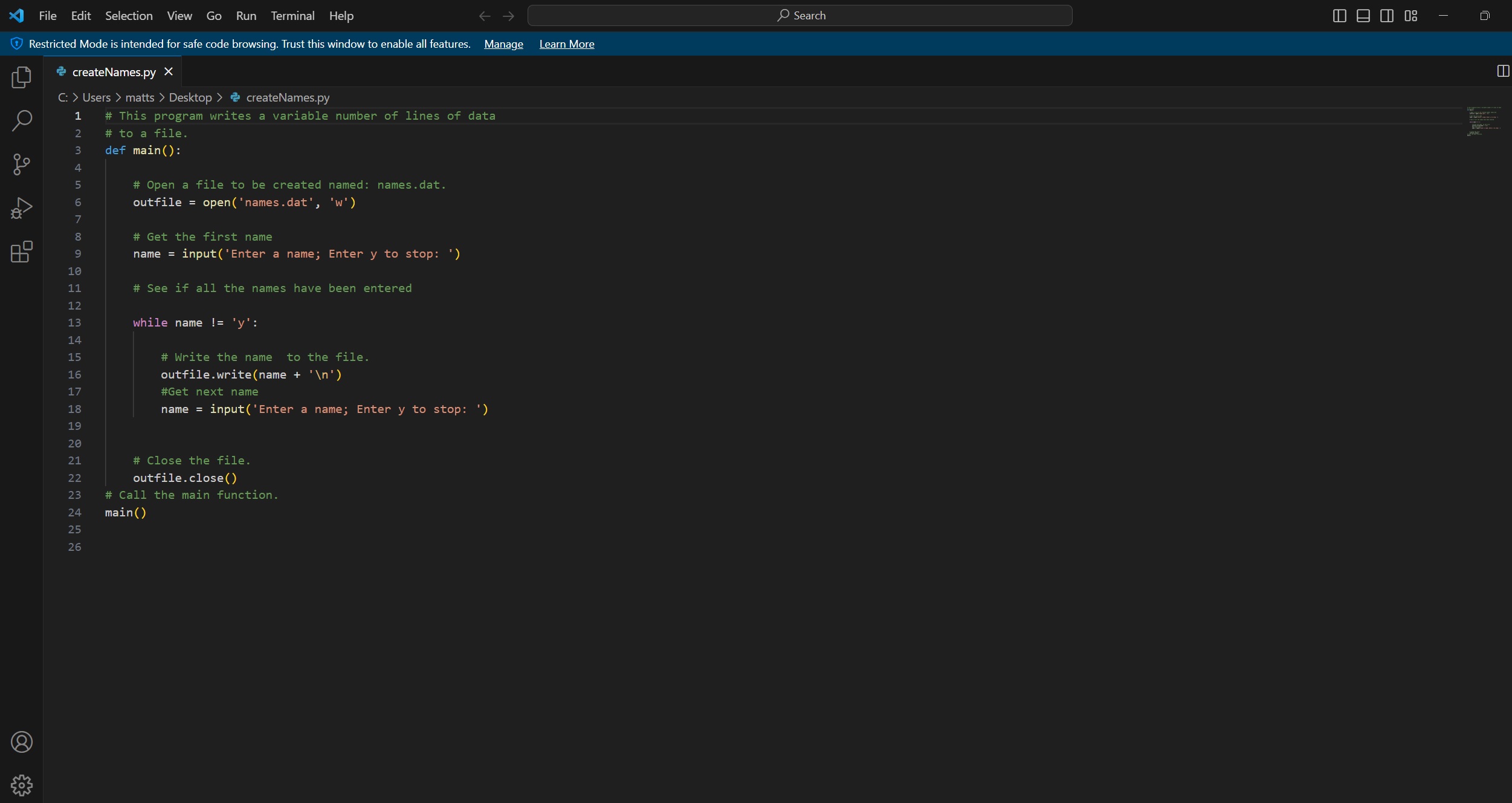The image size is (1512, 803).
Task: Expand the matts breadcrumb segment
Action: pyautogui.click(x=140, y=97)
